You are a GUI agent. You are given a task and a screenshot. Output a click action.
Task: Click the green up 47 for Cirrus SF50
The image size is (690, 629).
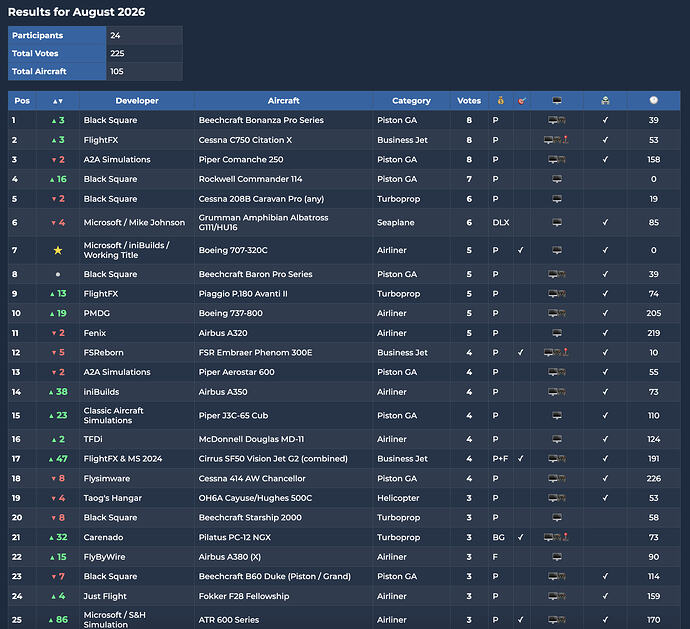coord(58,459)
